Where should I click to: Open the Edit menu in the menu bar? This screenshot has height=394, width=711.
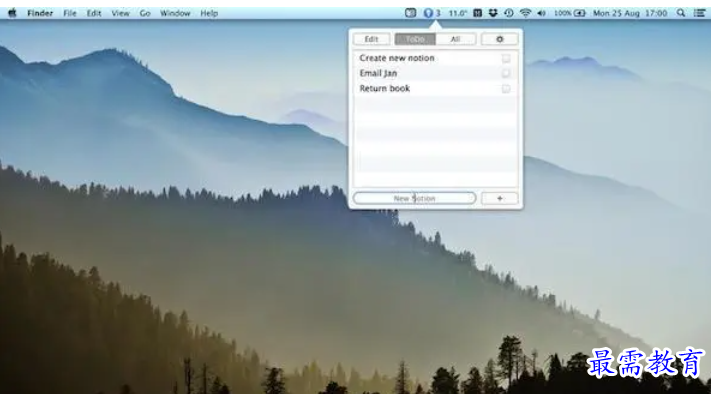click(x=94, y=13)
